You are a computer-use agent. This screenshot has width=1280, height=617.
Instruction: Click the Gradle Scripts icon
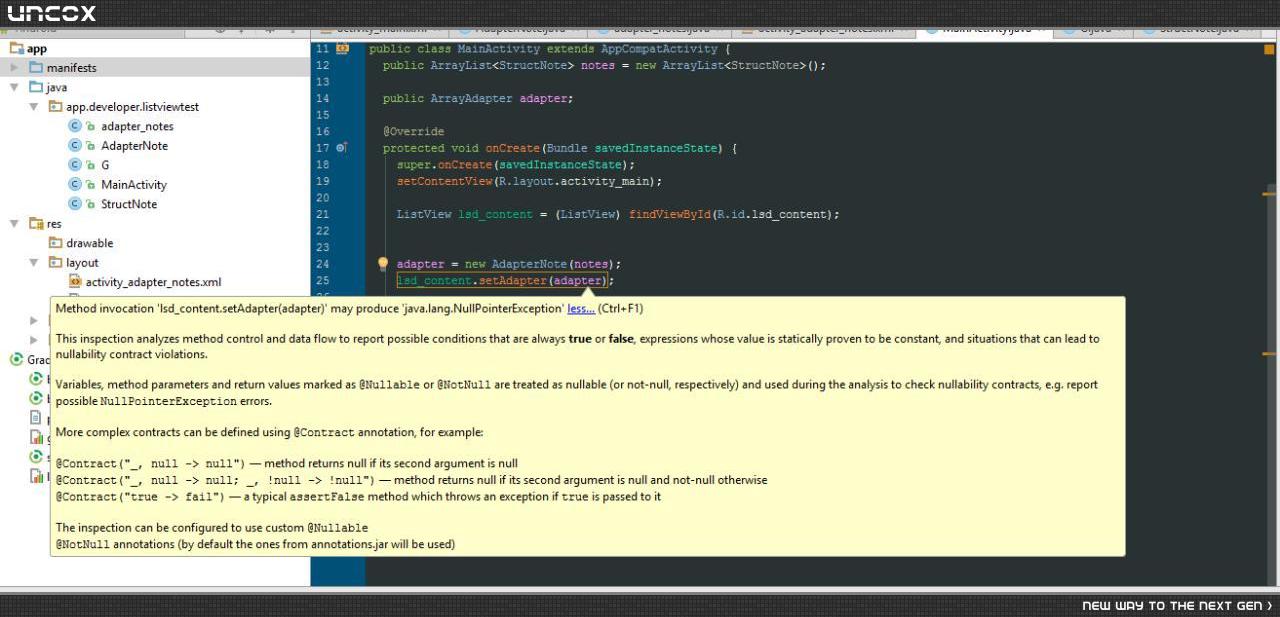[x=17, y=360]
